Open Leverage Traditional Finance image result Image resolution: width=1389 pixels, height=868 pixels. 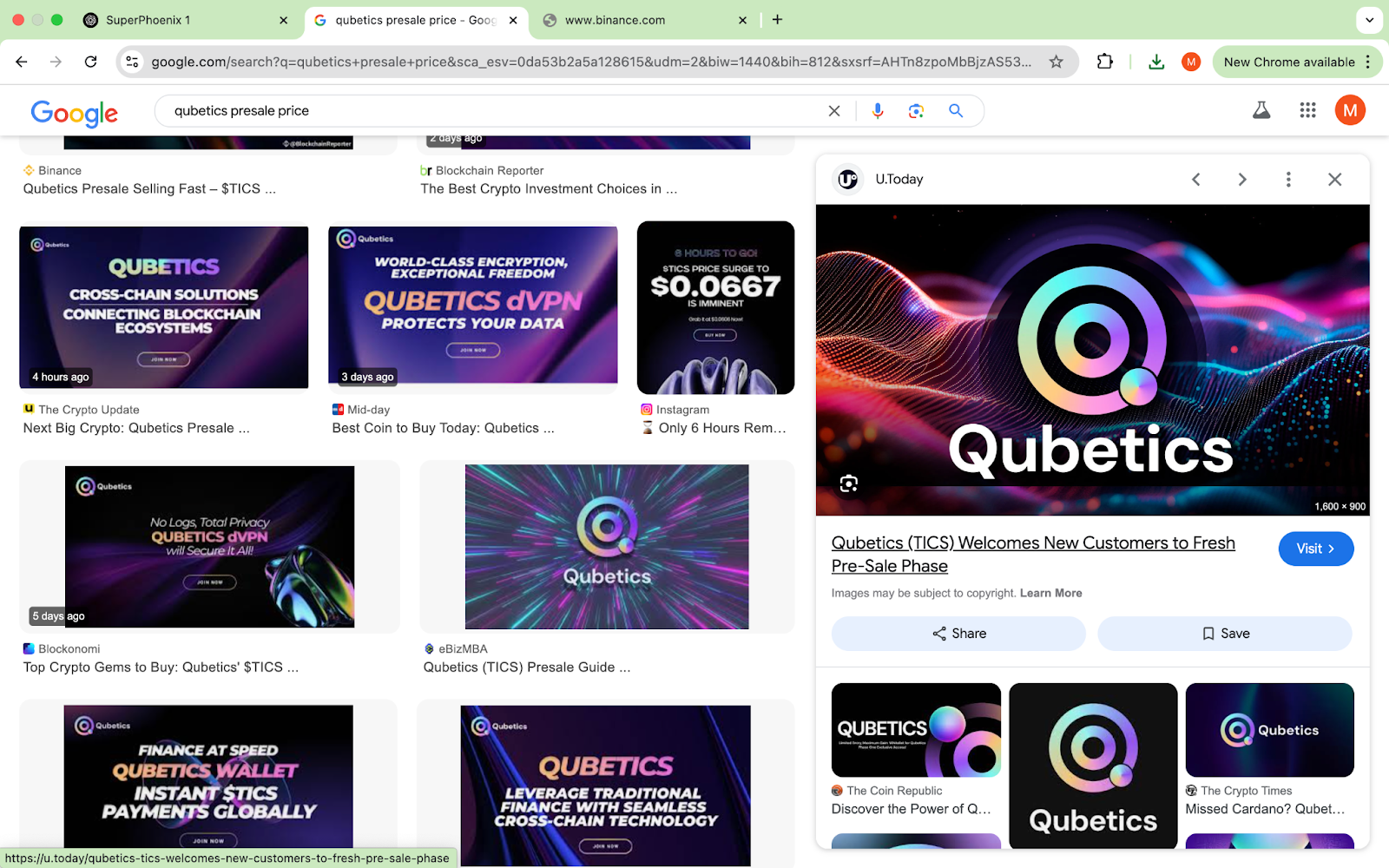[x=605, y=786]
